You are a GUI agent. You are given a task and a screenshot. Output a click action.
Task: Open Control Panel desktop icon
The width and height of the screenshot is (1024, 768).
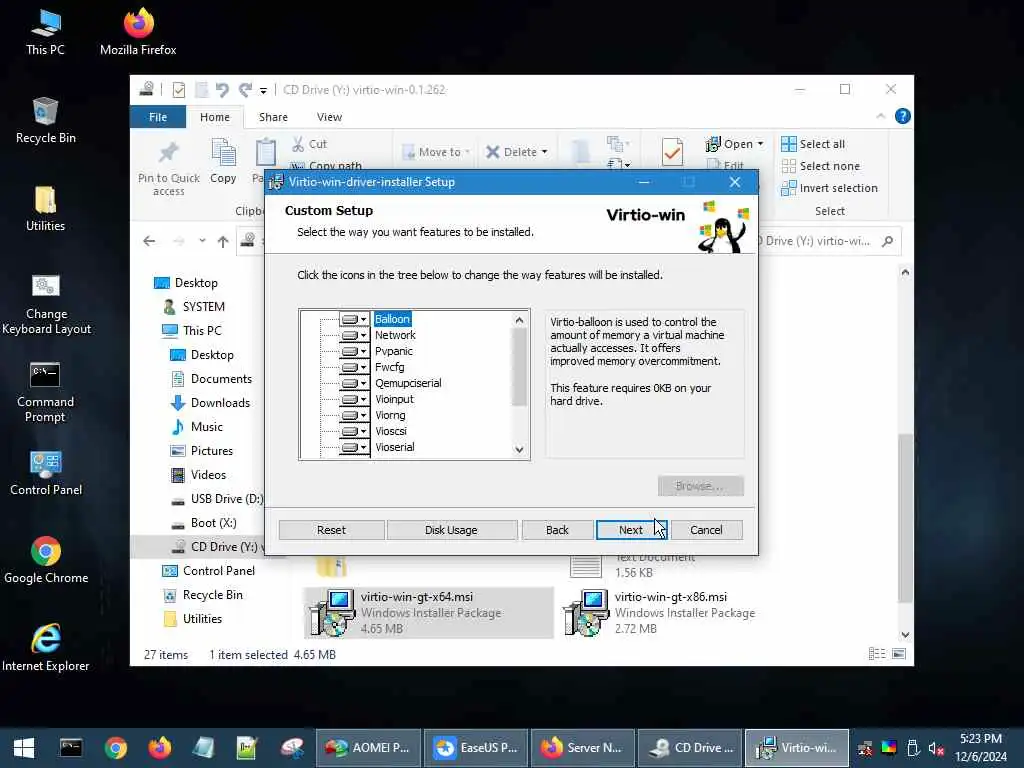coord(46,473)
